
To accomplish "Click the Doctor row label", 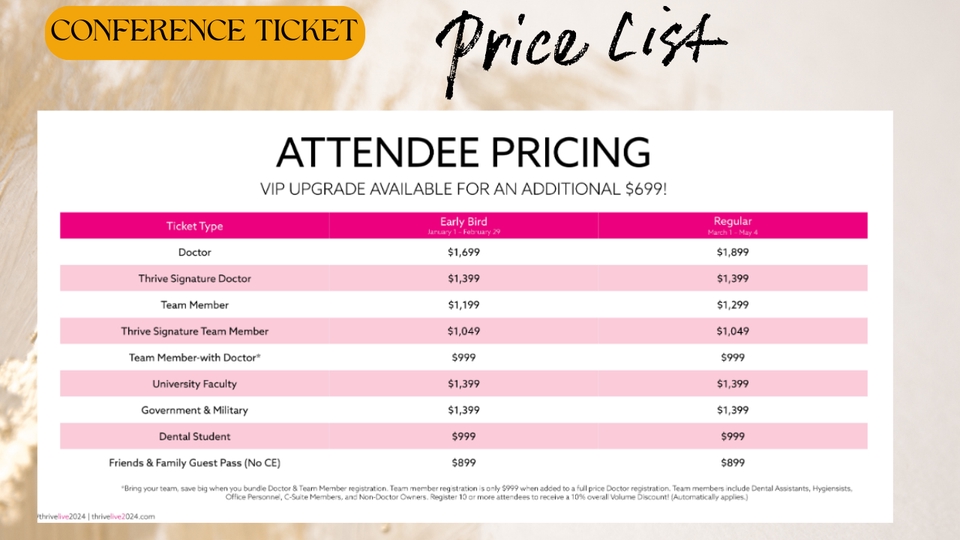I will [x=195, y=252].
